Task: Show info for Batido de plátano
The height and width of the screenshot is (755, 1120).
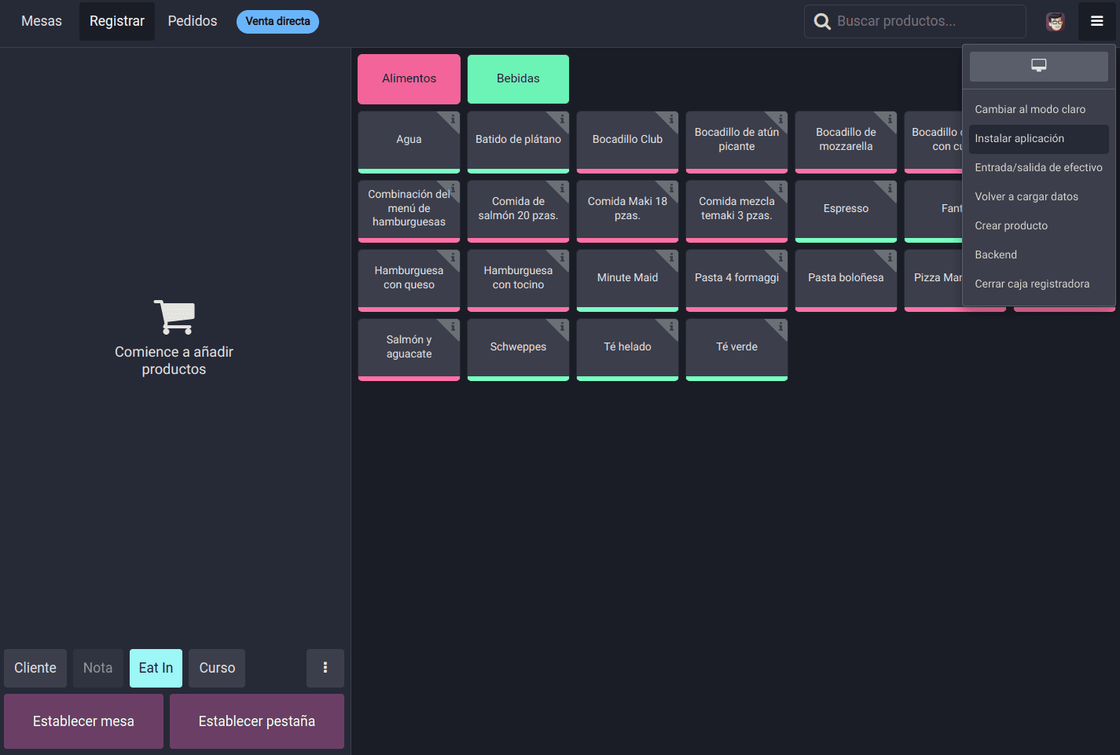Action: (562, 119)
